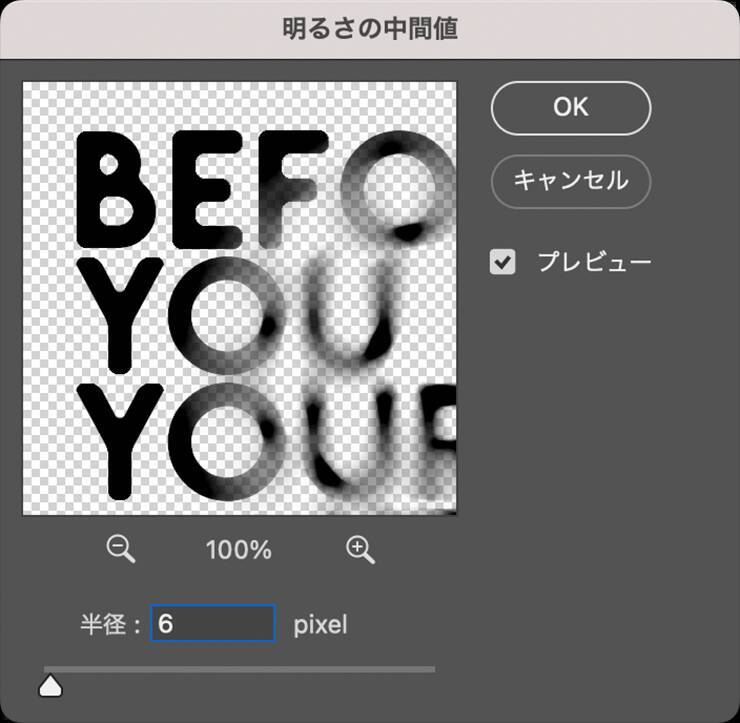Image resolution: width=740 pixels, height=723 pixels.
Task: Focus the 半径 radius input field
Action: [213, 623]
